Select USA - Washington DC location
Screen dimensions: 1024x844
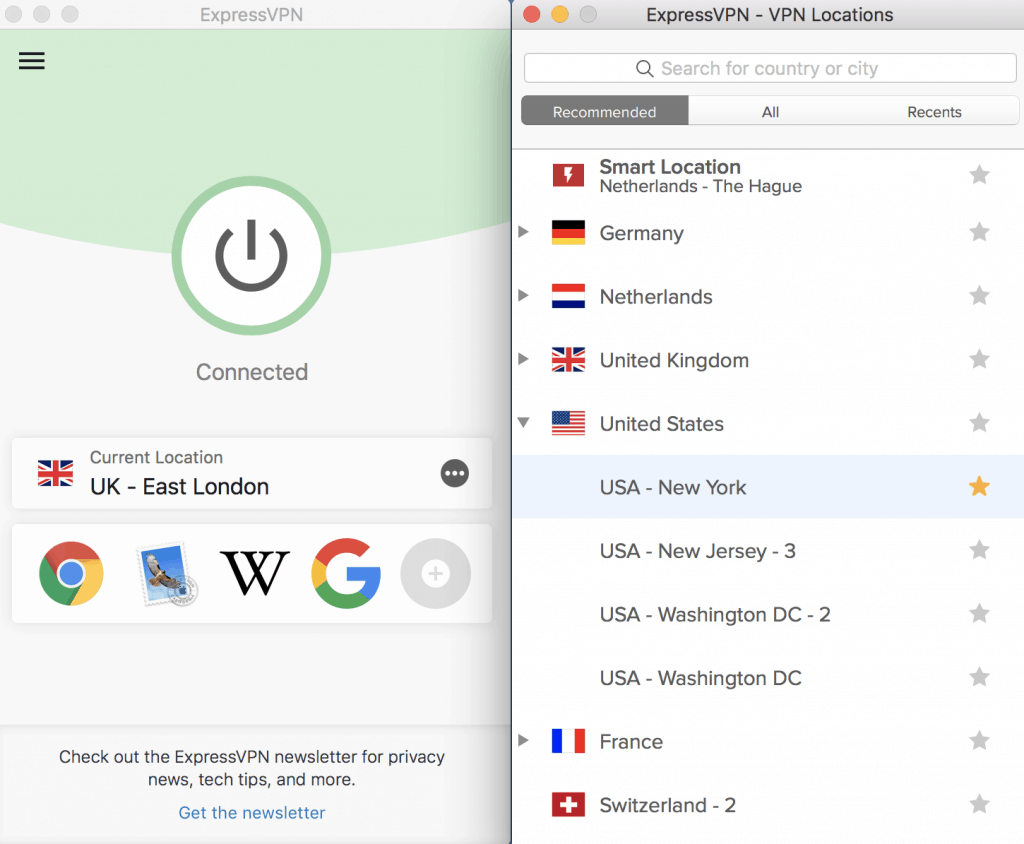click(x=768, y=677)
